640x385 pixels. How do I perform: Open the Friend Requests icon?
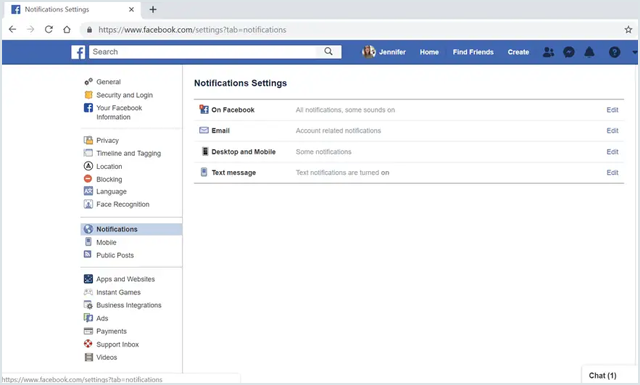click(x=548, y=52)
